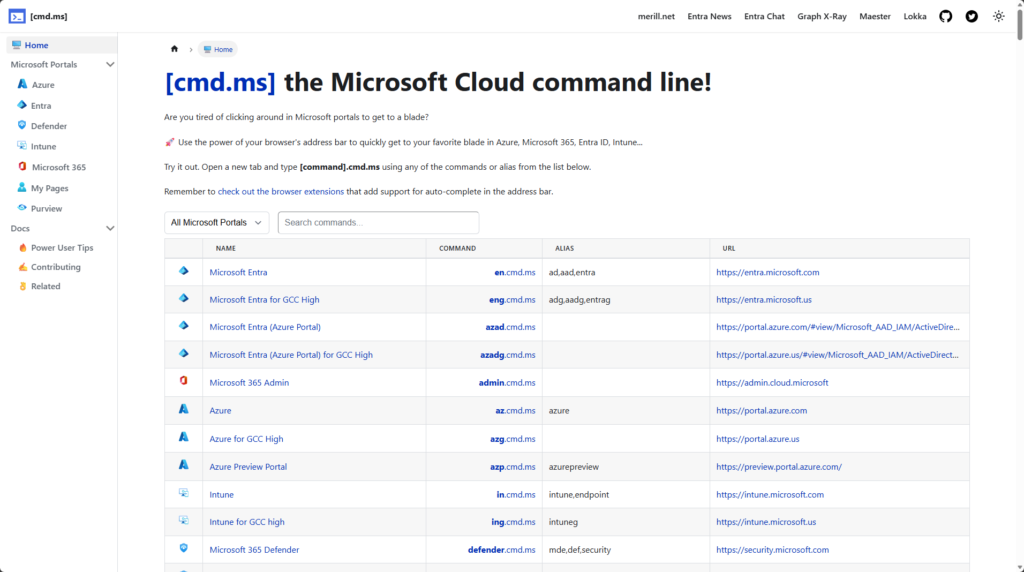
Task: Click the [cmd.ms] link in page heading
Action: 220,82
